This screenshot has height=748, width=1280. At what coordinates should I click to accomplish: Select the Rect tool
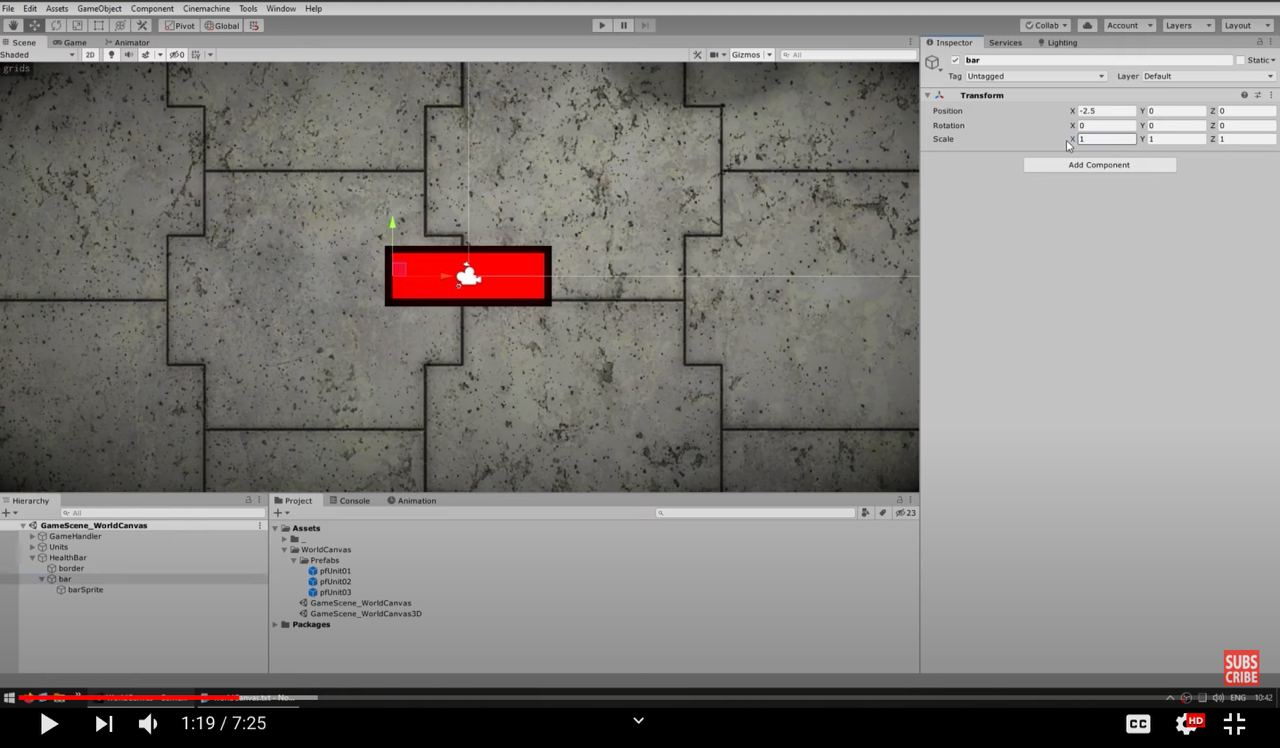point(99,25)
